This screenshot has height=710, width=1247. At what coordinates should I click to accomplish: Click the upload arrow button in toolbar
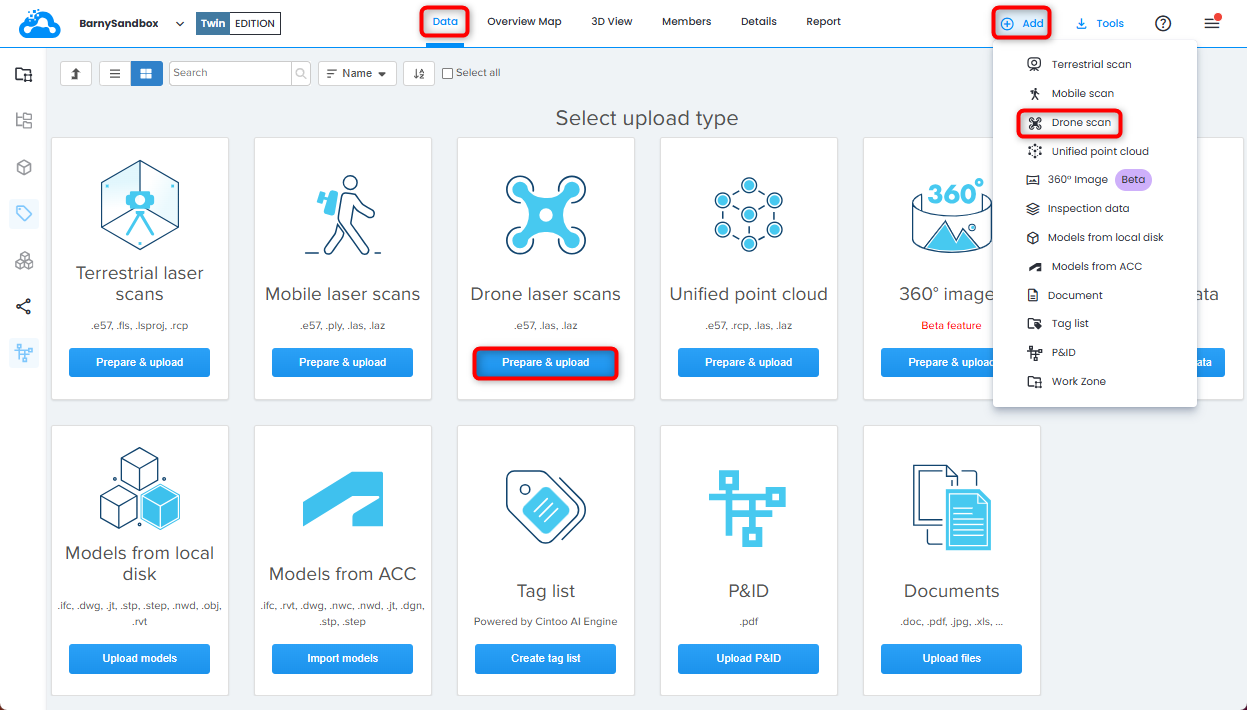tap(76, 73)
